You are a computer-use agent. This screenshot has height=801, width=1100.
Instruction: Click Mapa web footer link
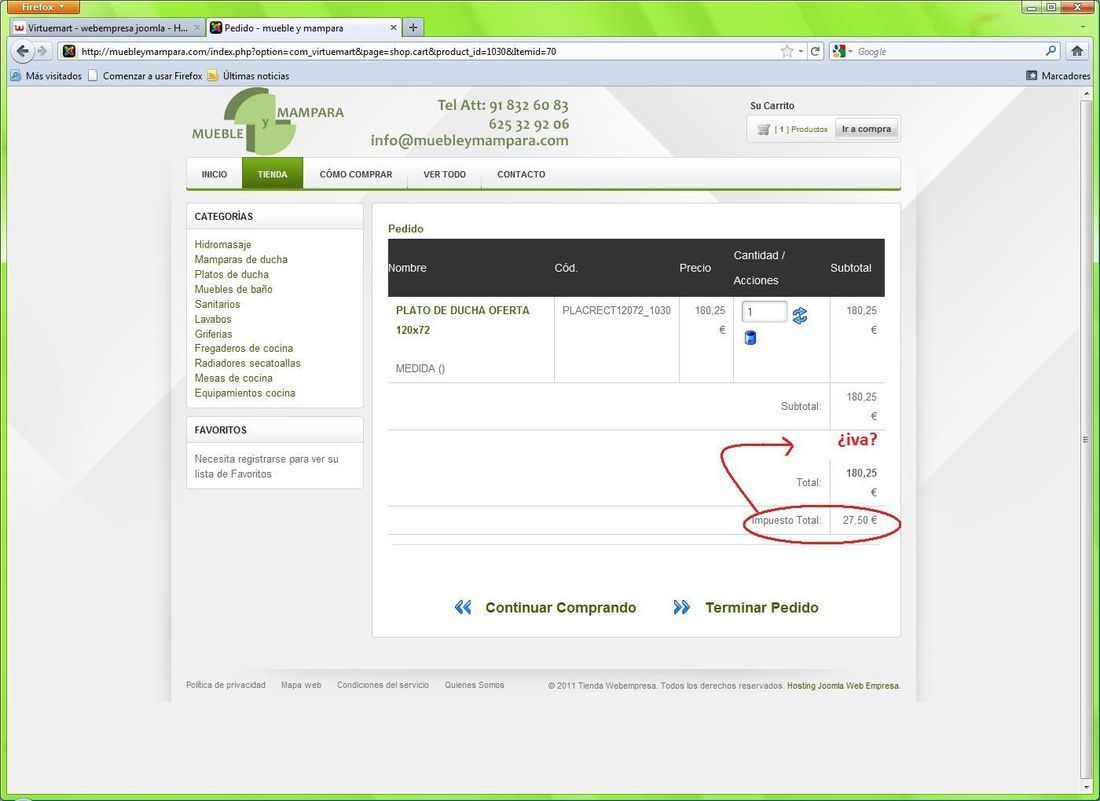301,685
